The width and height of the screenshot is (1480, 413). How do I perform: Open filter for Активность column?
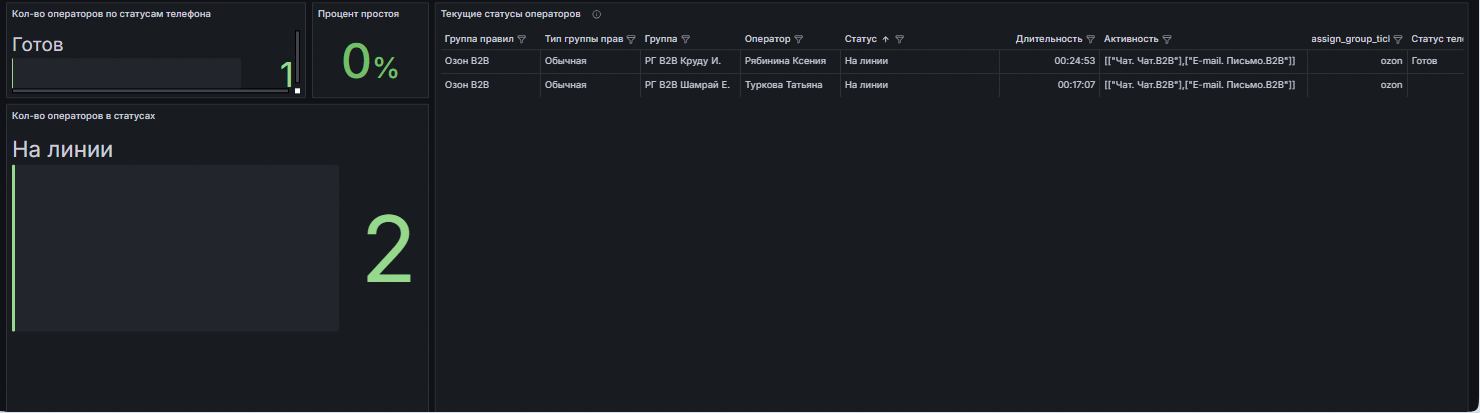point(1167,39)
